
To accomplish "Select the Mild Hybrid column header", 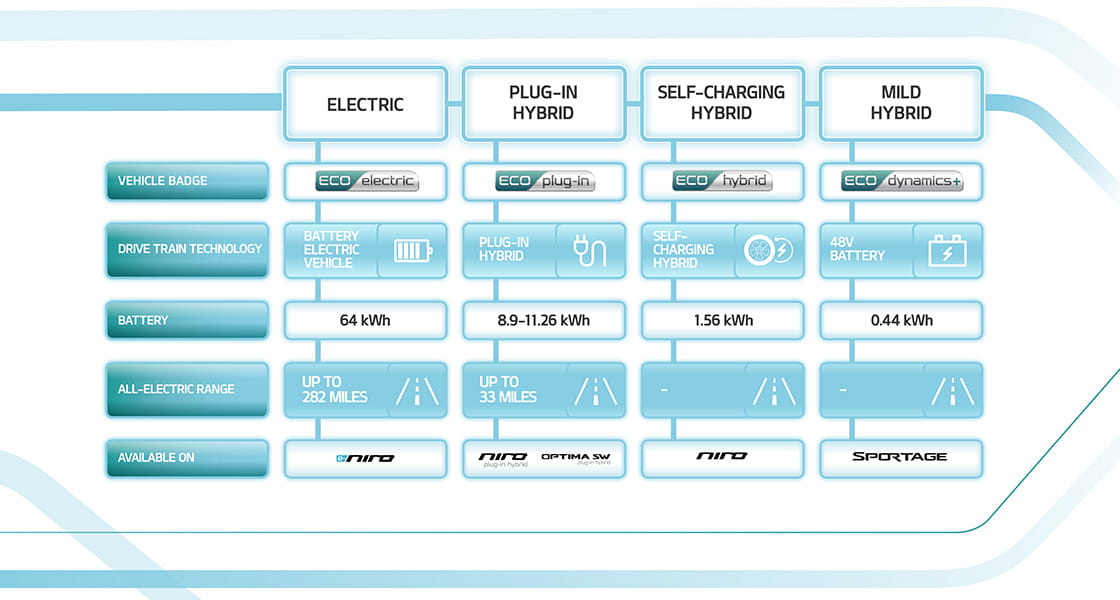I will click(x=900, y=103).
